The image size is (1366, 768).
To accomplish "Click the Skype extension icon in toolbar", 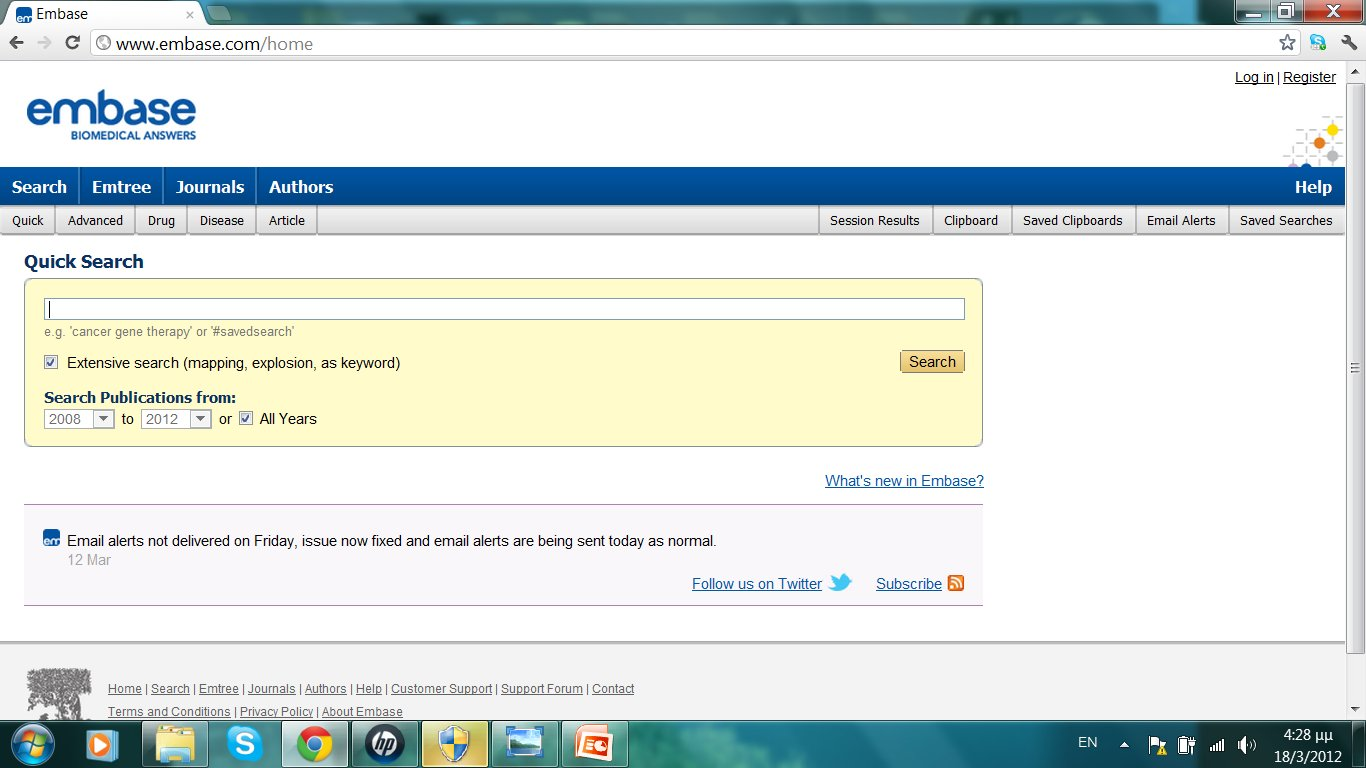I will (x=1318, y=43).
